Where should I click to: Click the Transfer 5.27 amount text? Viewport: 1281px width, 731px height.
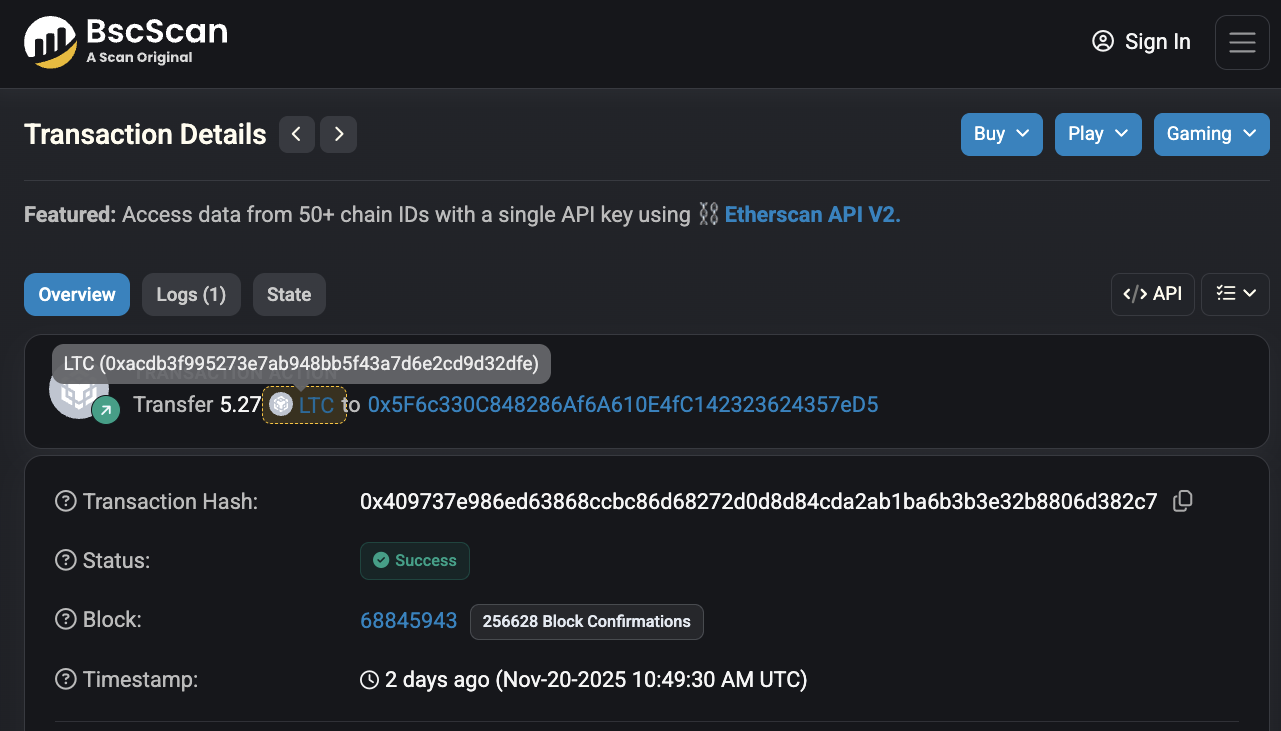click(197, 405)
